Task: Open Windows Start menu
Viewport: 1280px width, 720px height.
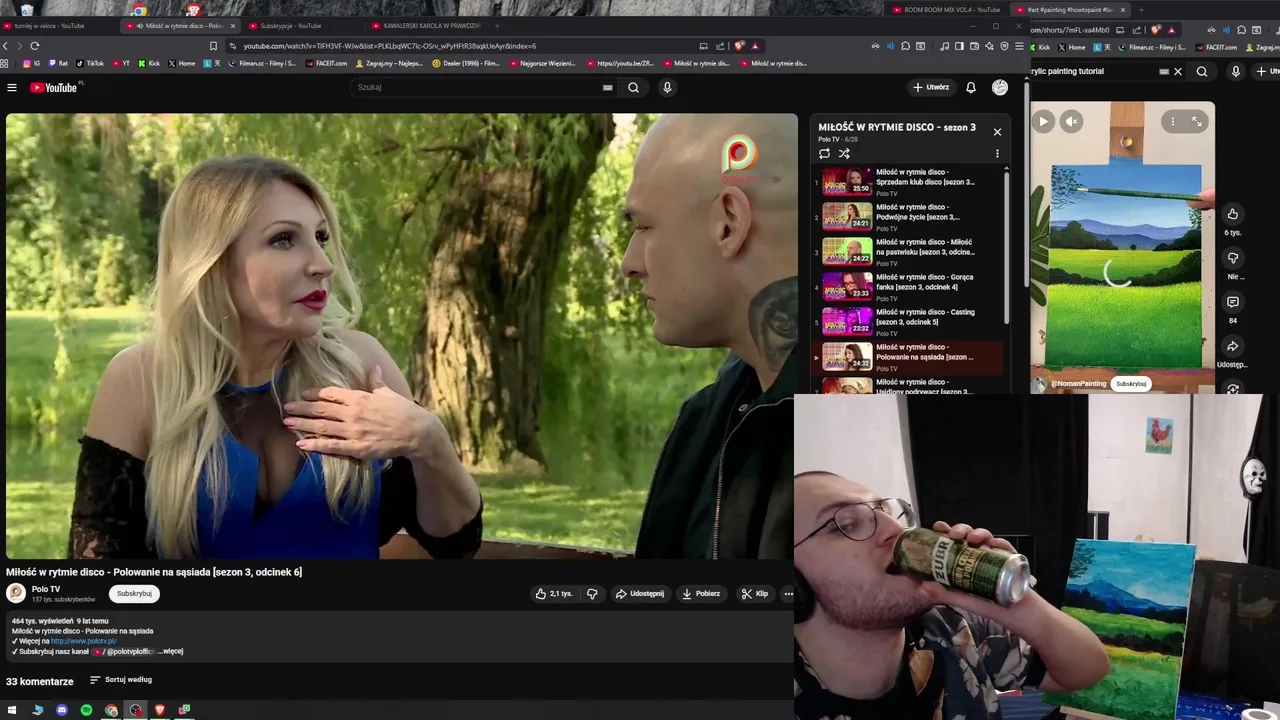Action: [12, 710]
